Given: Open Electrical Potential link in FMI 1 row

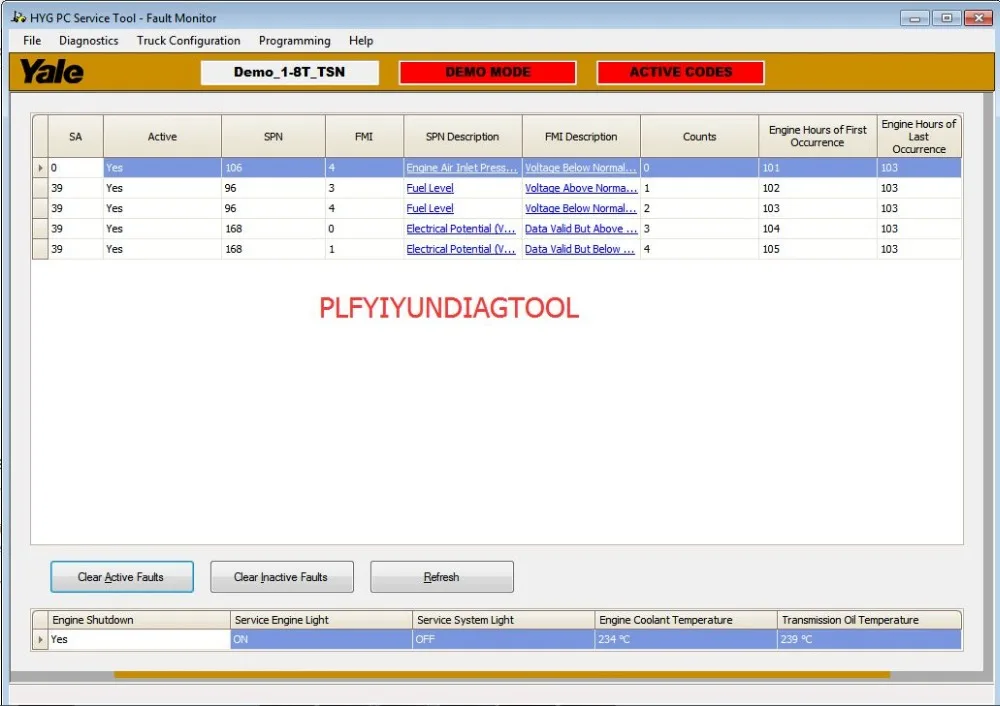Looking at the screenshot, I should pyautogui.click(x=460, y=249).
